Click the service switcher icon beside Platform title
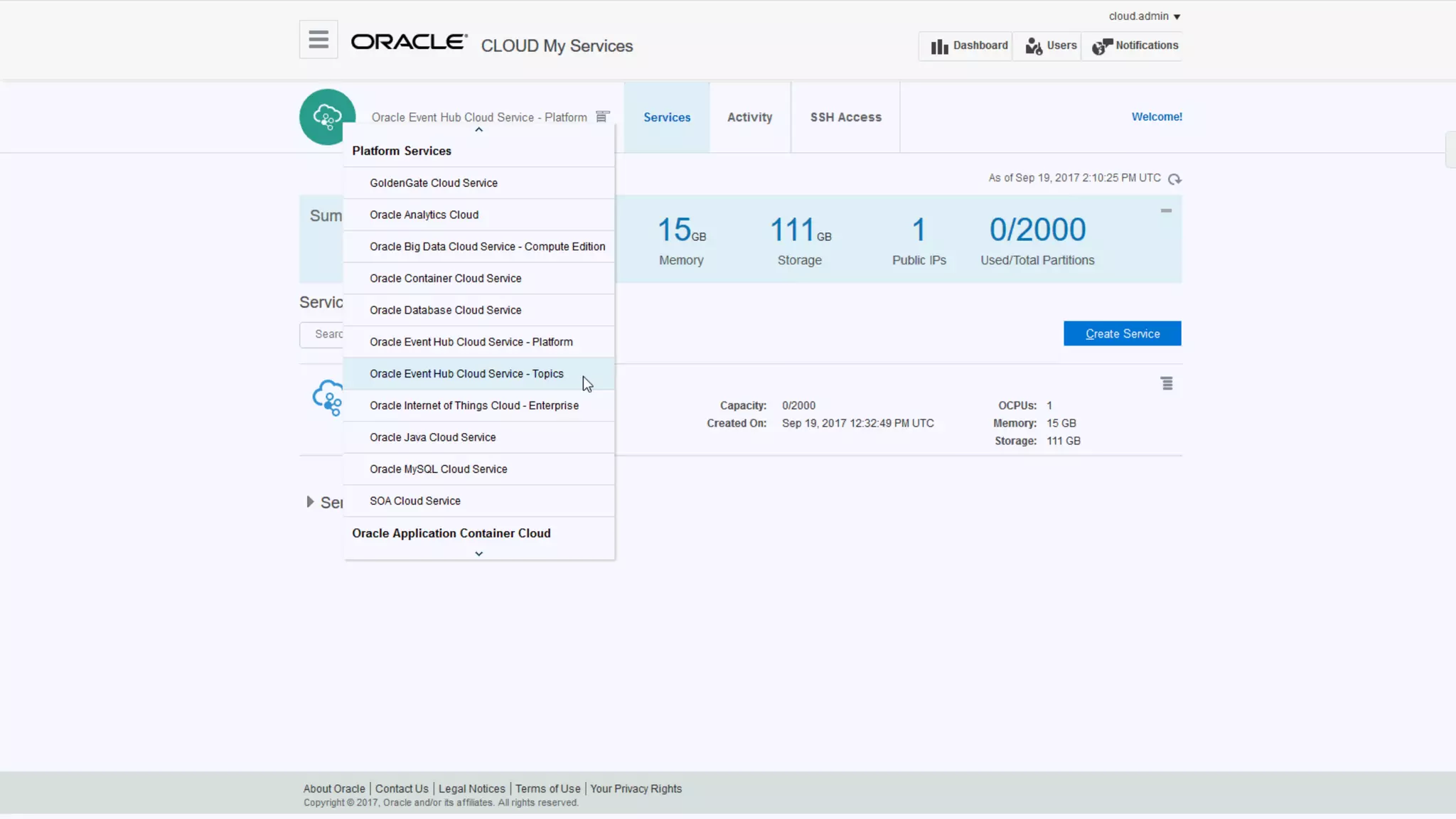Screen dimensions: 1456x819 [602, 117]
